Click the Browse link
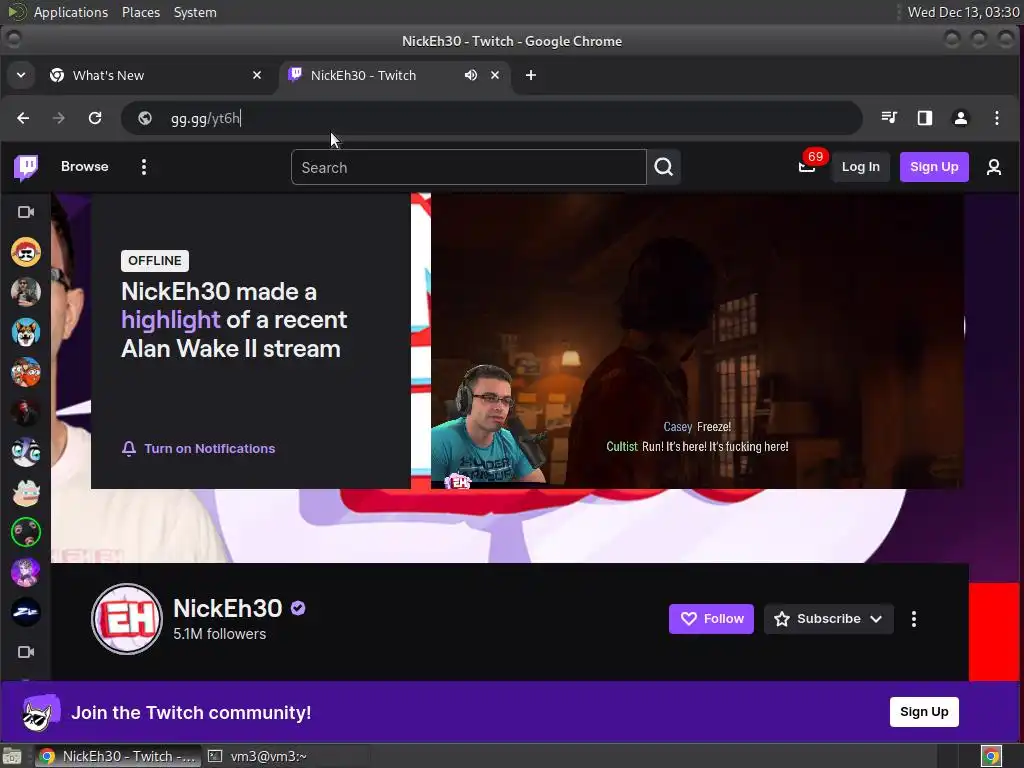Screen dimensions: 1024x768 tap(85, 167)
